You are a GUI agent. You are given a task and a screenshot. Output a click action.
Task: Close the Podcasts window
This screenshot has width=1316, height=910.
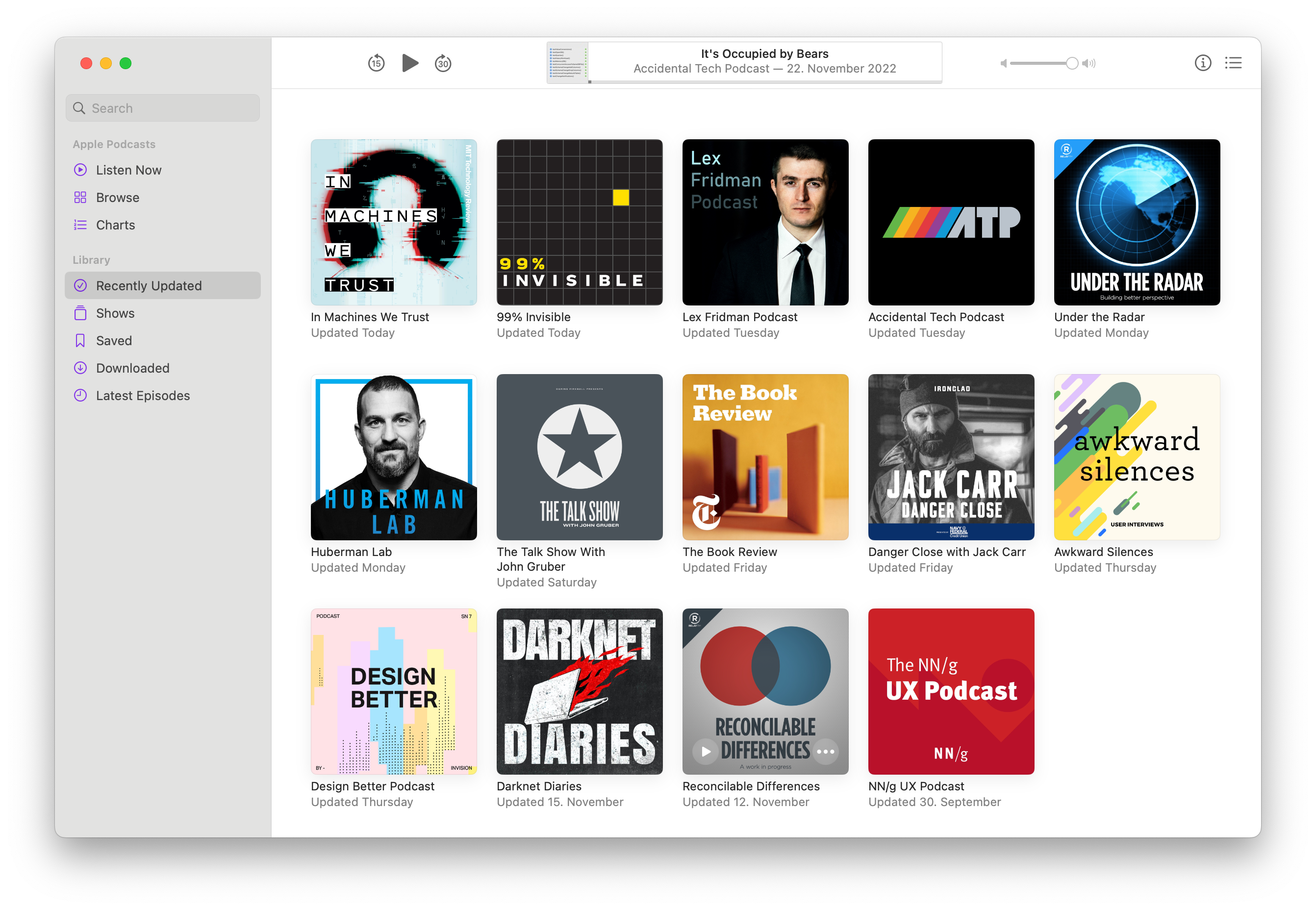(x=86, y=63)
